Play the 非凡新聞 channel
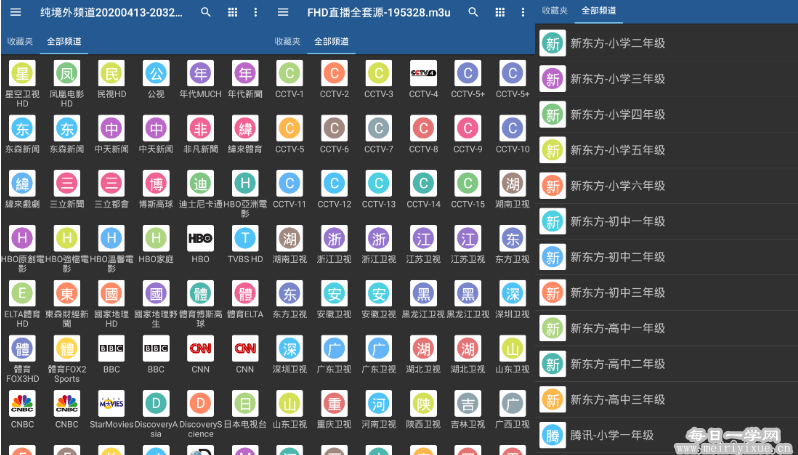Viewport: 798px width, 455px height. click(201, 134)
